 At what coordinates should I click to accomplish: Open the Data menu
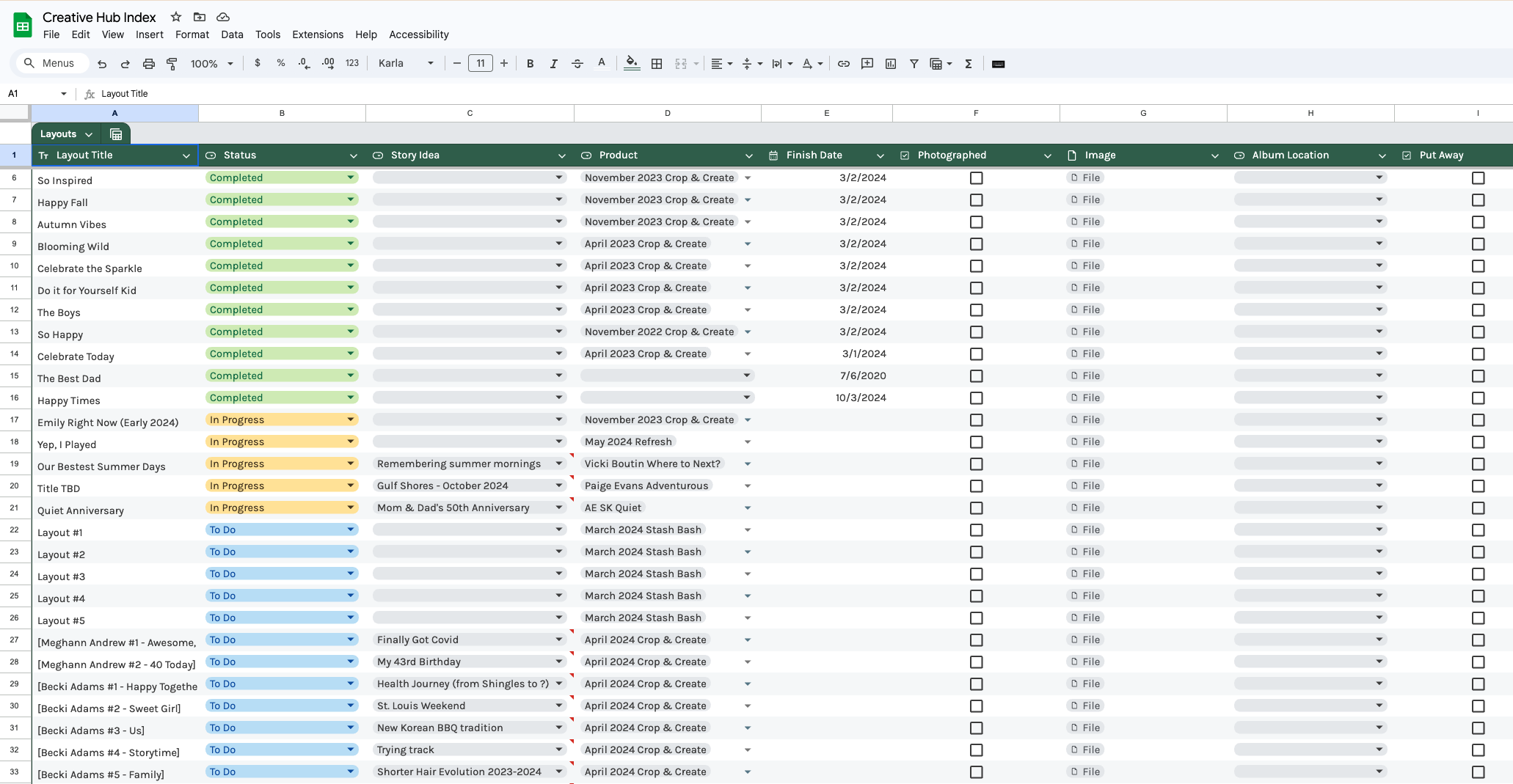[x=232, y=34]
